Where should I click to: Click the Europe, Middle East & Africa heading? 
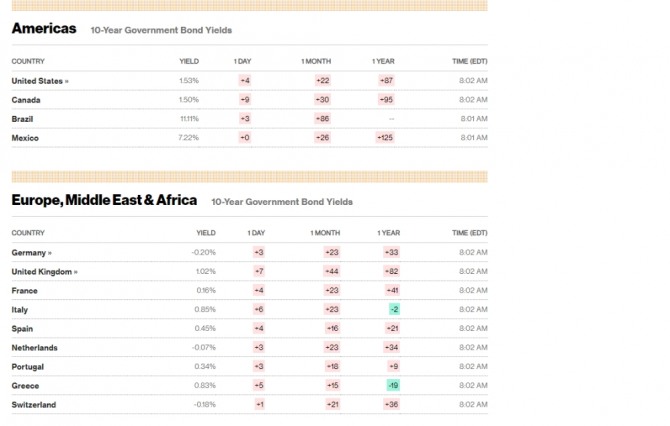click(104, 200)
